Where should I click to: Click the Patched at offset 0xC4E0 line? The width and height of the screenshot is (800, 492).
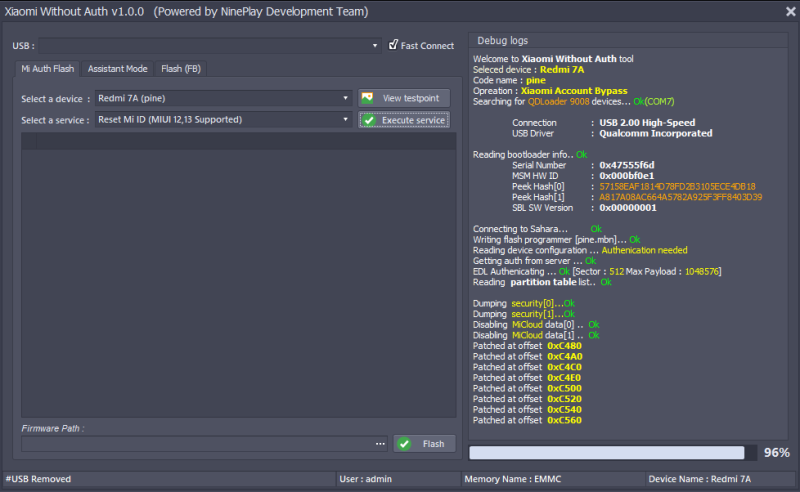pyautogui.click(x=527, y=378)
